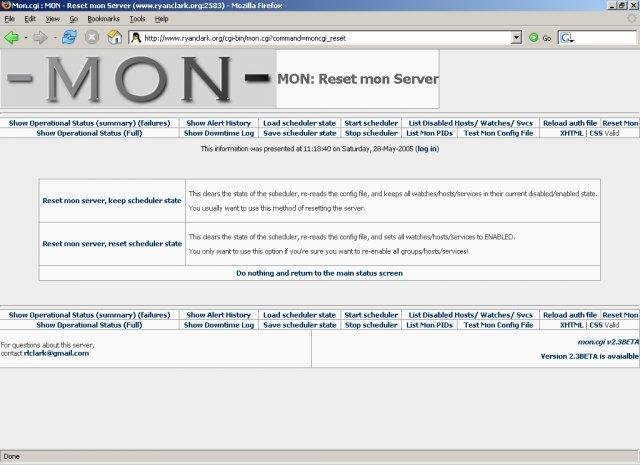The height and width of the screenshot is (465, 640).
Task: Go to the Home page icon
Action: pyautogui.click(x=114, y=38)
